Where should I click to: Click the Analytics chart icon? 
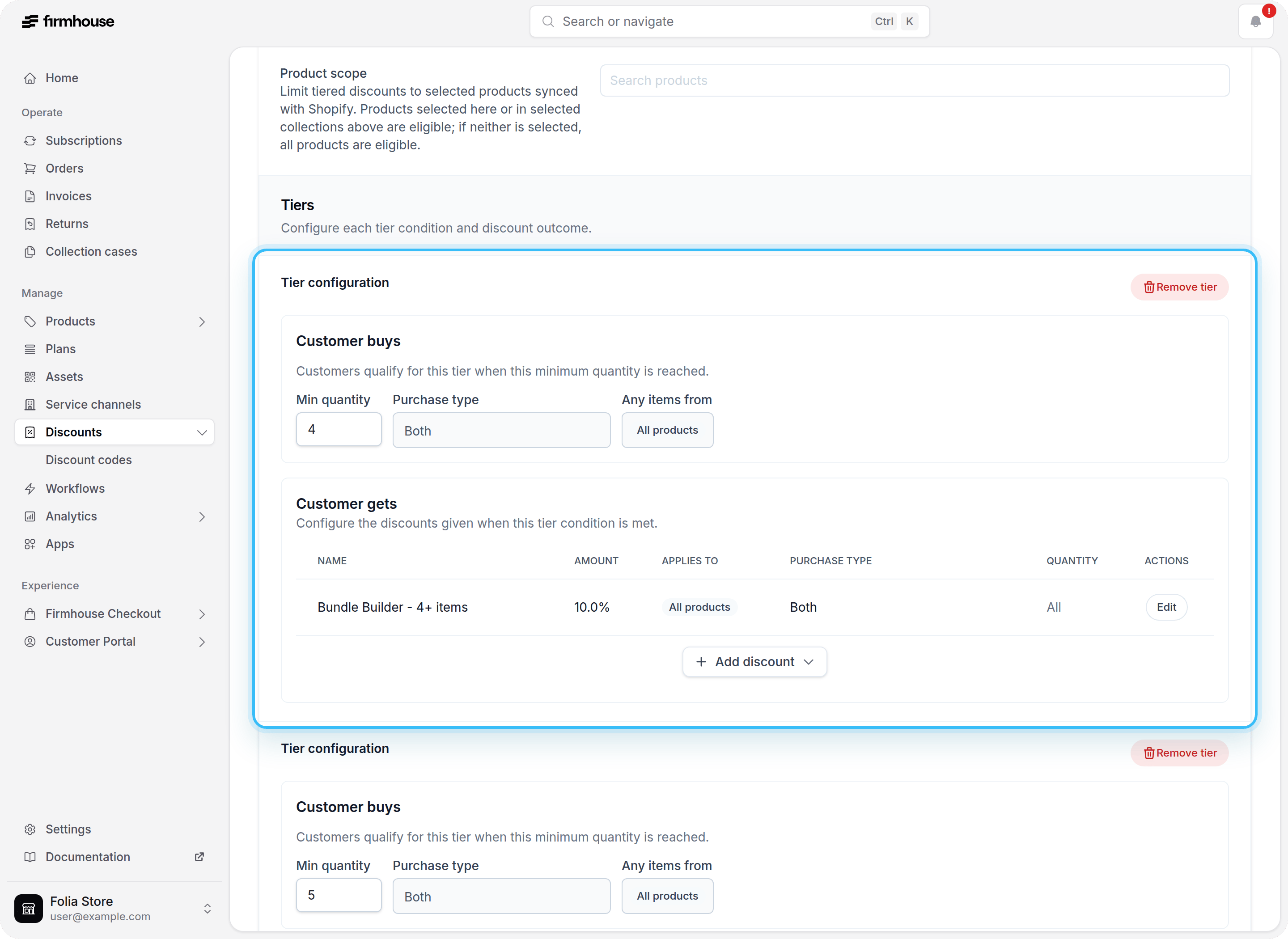(30, 516)
